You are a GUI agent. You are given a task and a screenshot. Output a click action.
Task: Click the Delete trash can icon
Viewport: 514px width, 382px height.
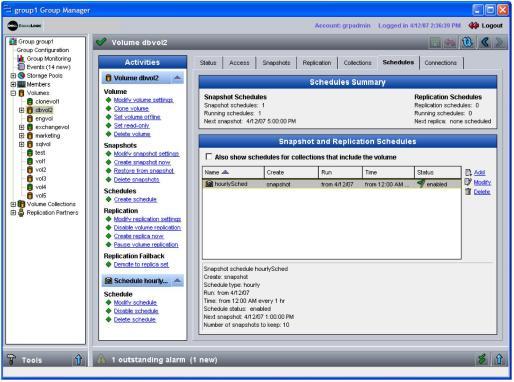468,191
